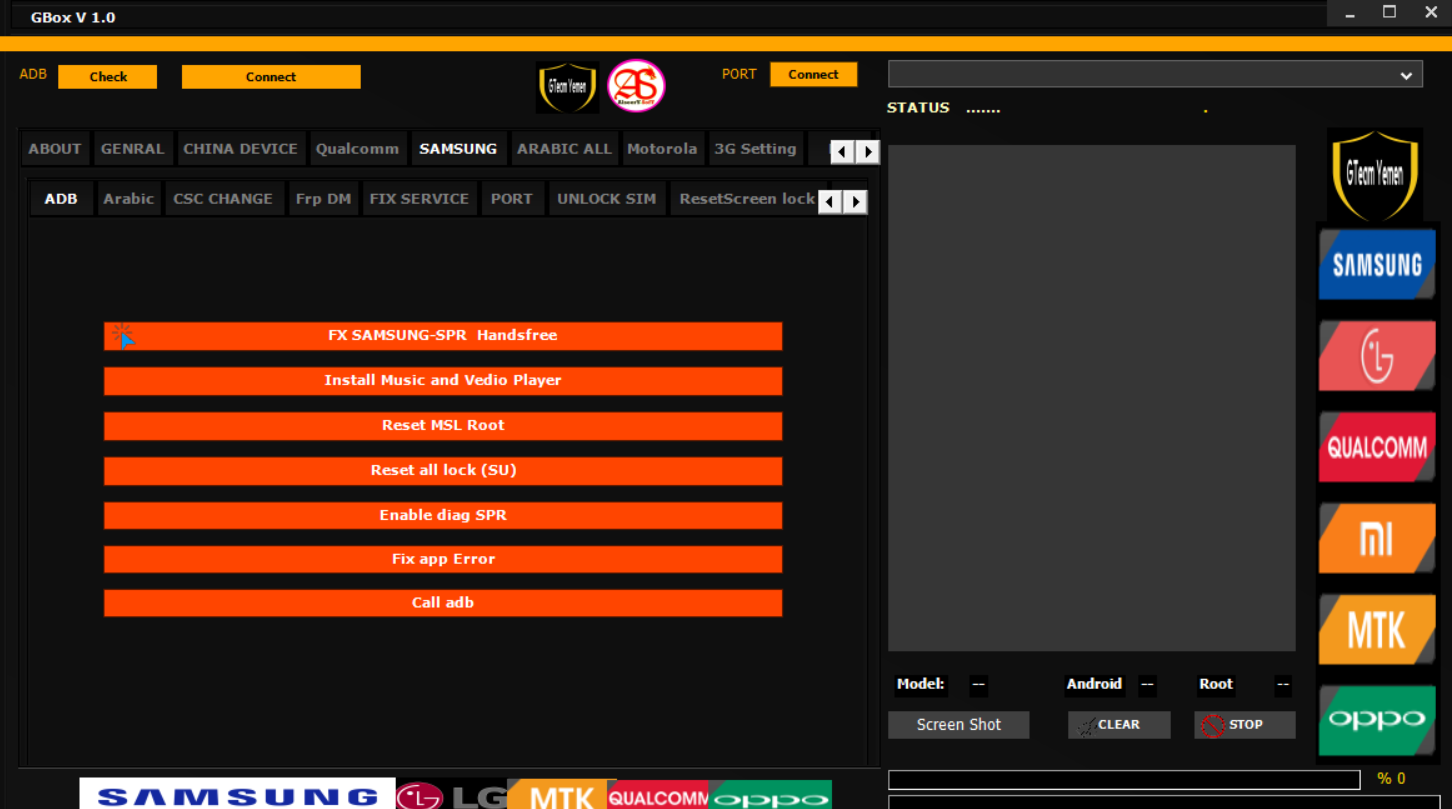
Task: Click the ADB Connect button
Action: point(271,77)
